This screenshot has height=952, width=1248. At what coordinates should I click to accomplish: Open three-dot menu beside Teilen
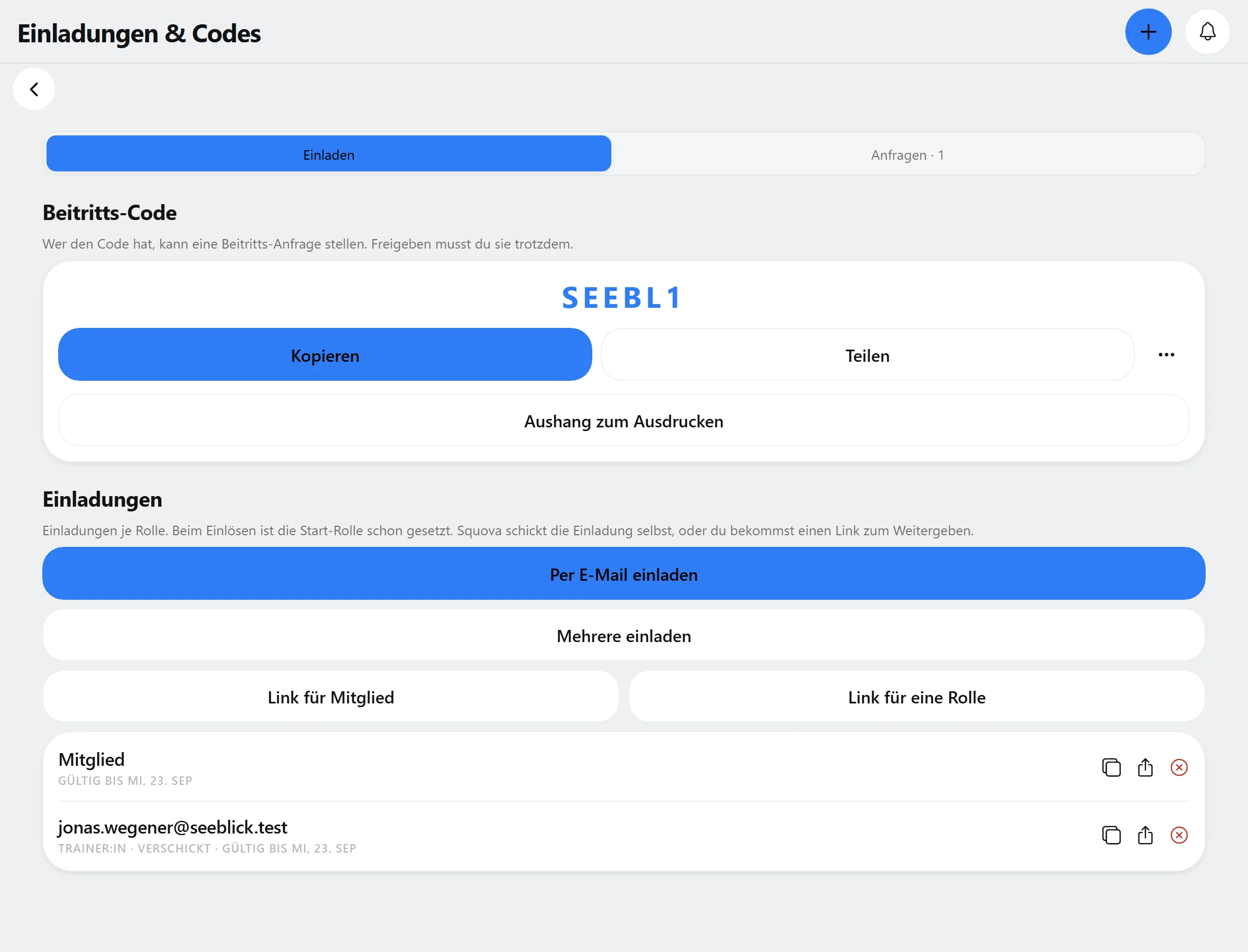[x=1166, y=355]
